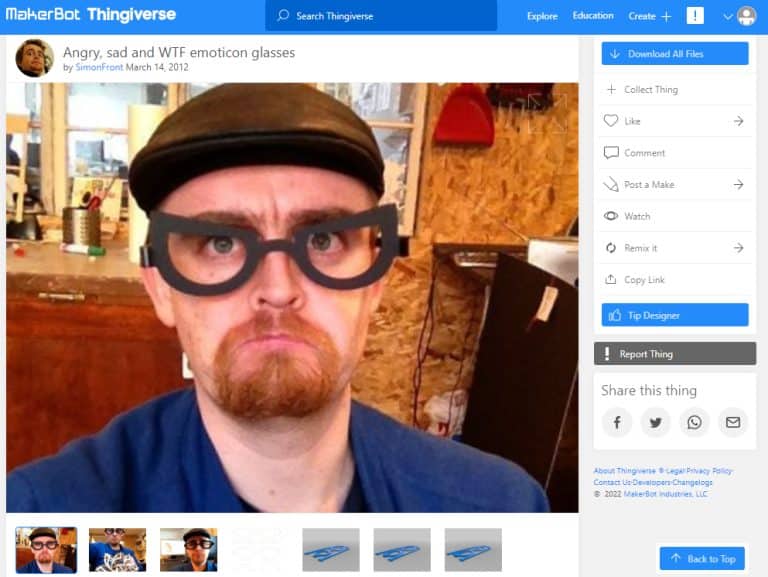Expand the Post a Make arrow
This screenshot has width=768, height=577.
coord(738,185)
